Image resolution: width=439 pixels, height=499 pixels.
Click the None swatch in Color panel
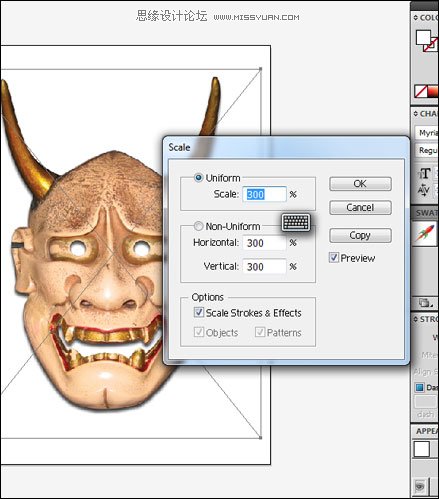pyautogui.click(x=420, y=91)
